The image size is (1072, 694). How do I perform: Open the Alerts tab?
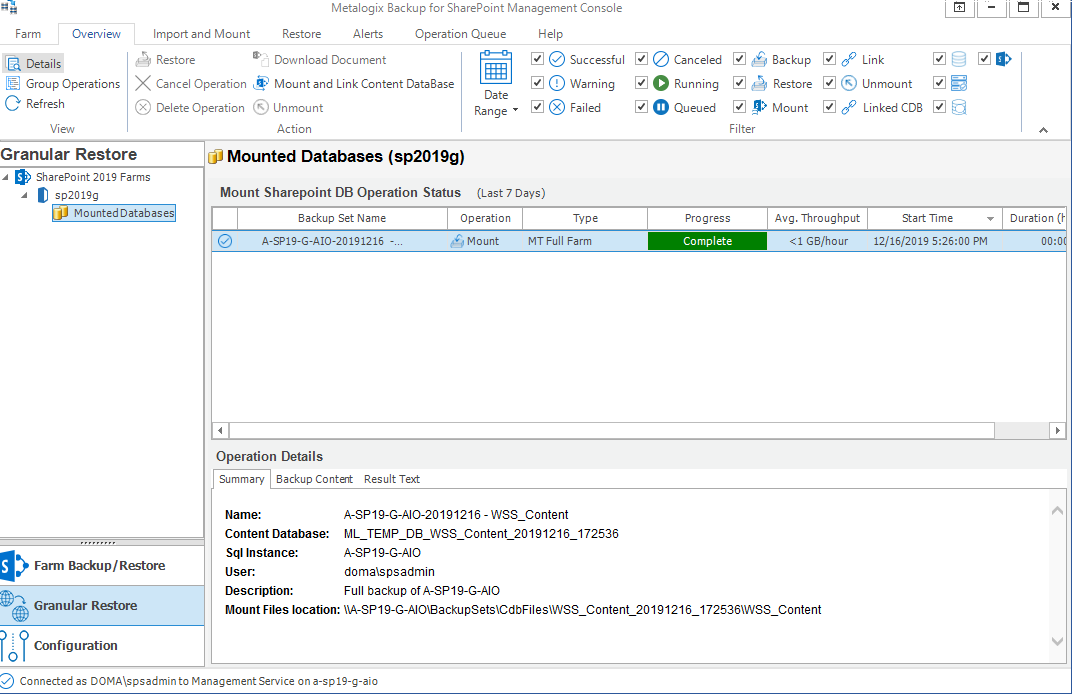tap(368, 34)
